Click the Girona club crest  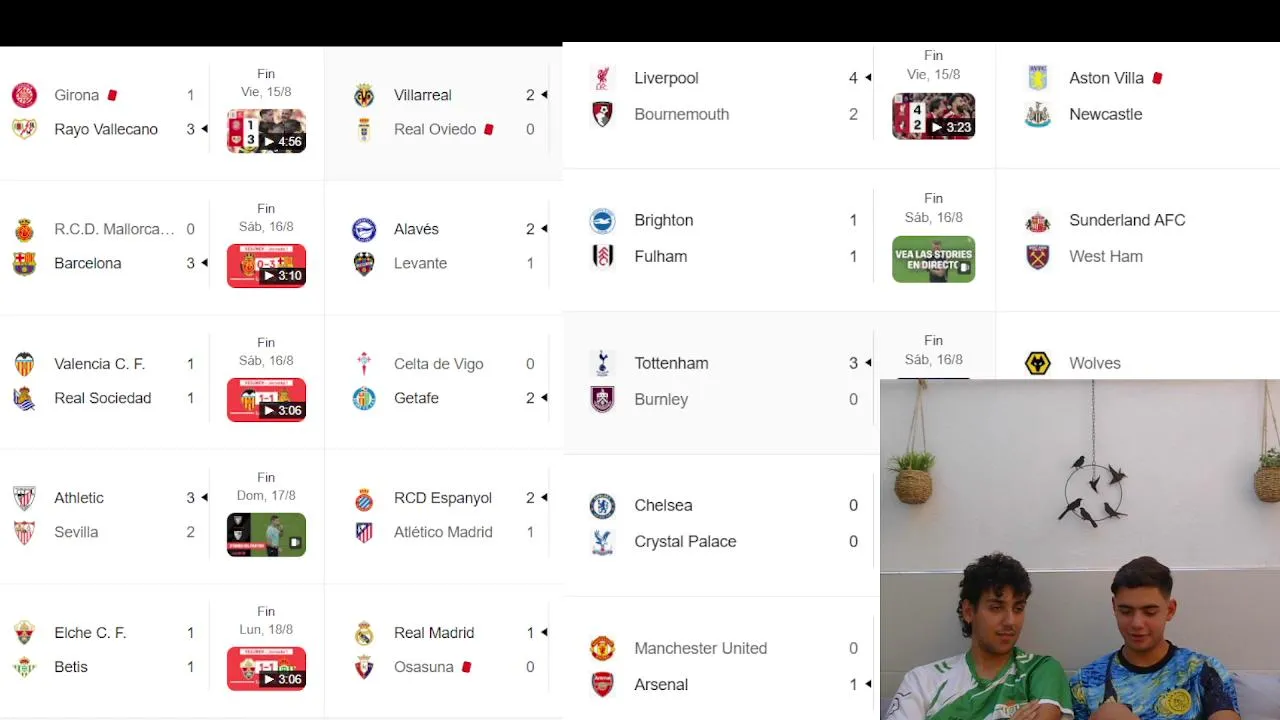(24, 95)
